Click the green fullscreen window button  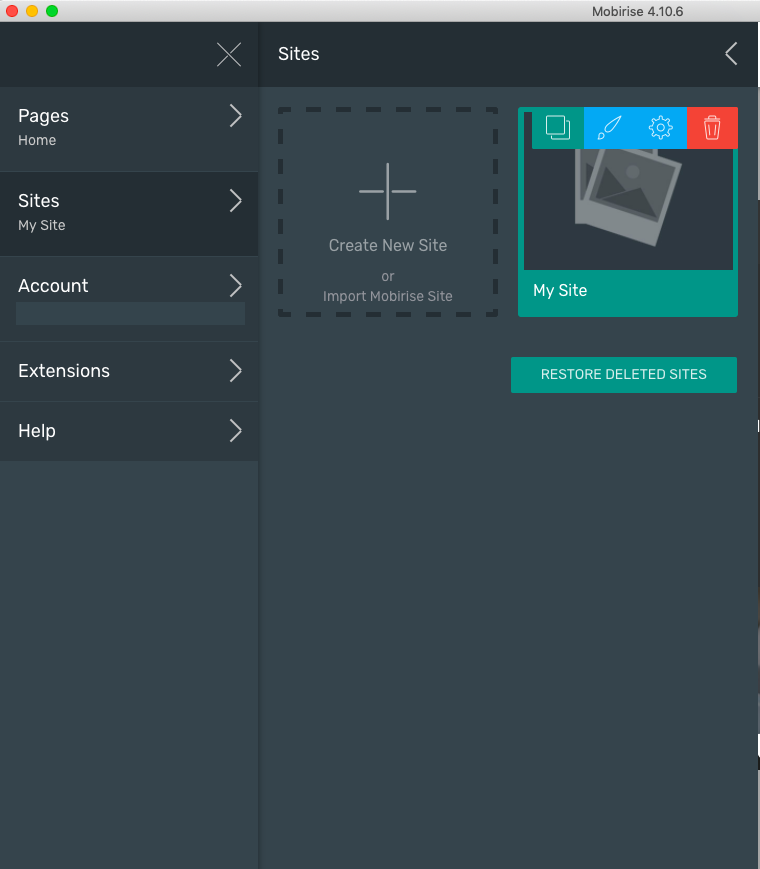tap(52, 11)
